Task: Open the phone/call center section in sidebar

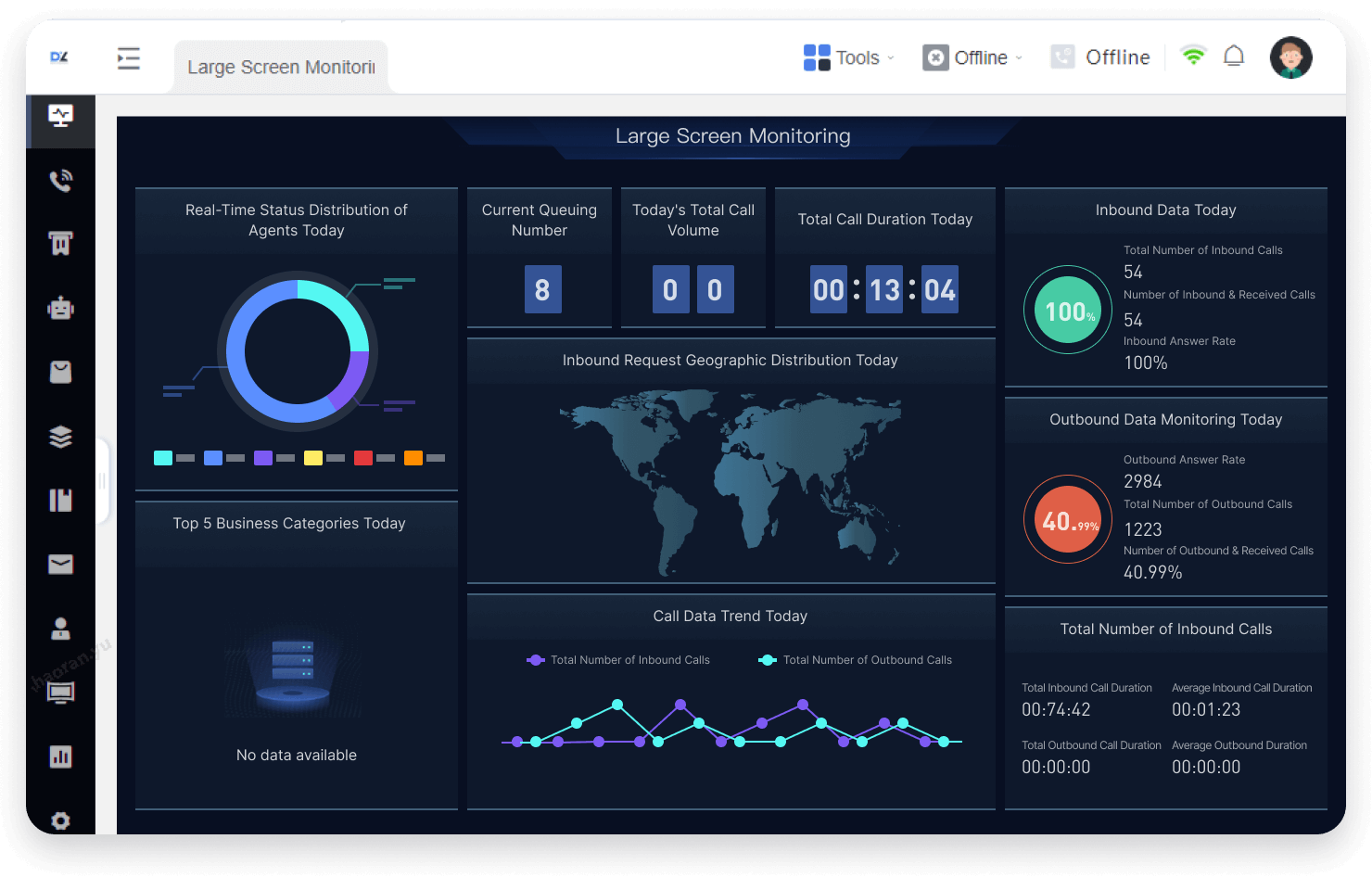Action: [x=60, y=181]
